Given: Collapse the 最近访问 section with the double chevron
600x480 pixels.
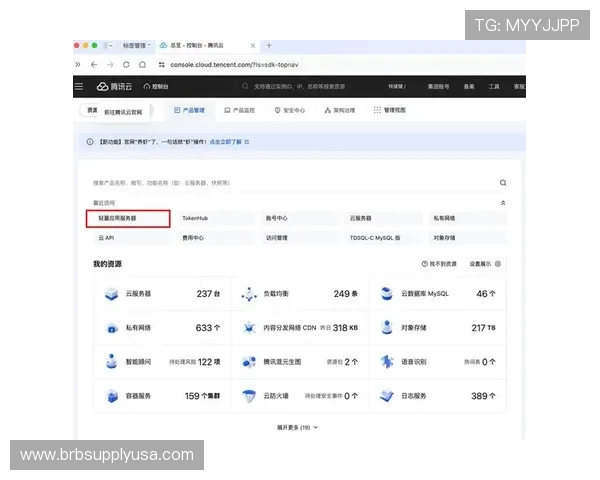Looking at the screenshot, I should pos(503,203).
